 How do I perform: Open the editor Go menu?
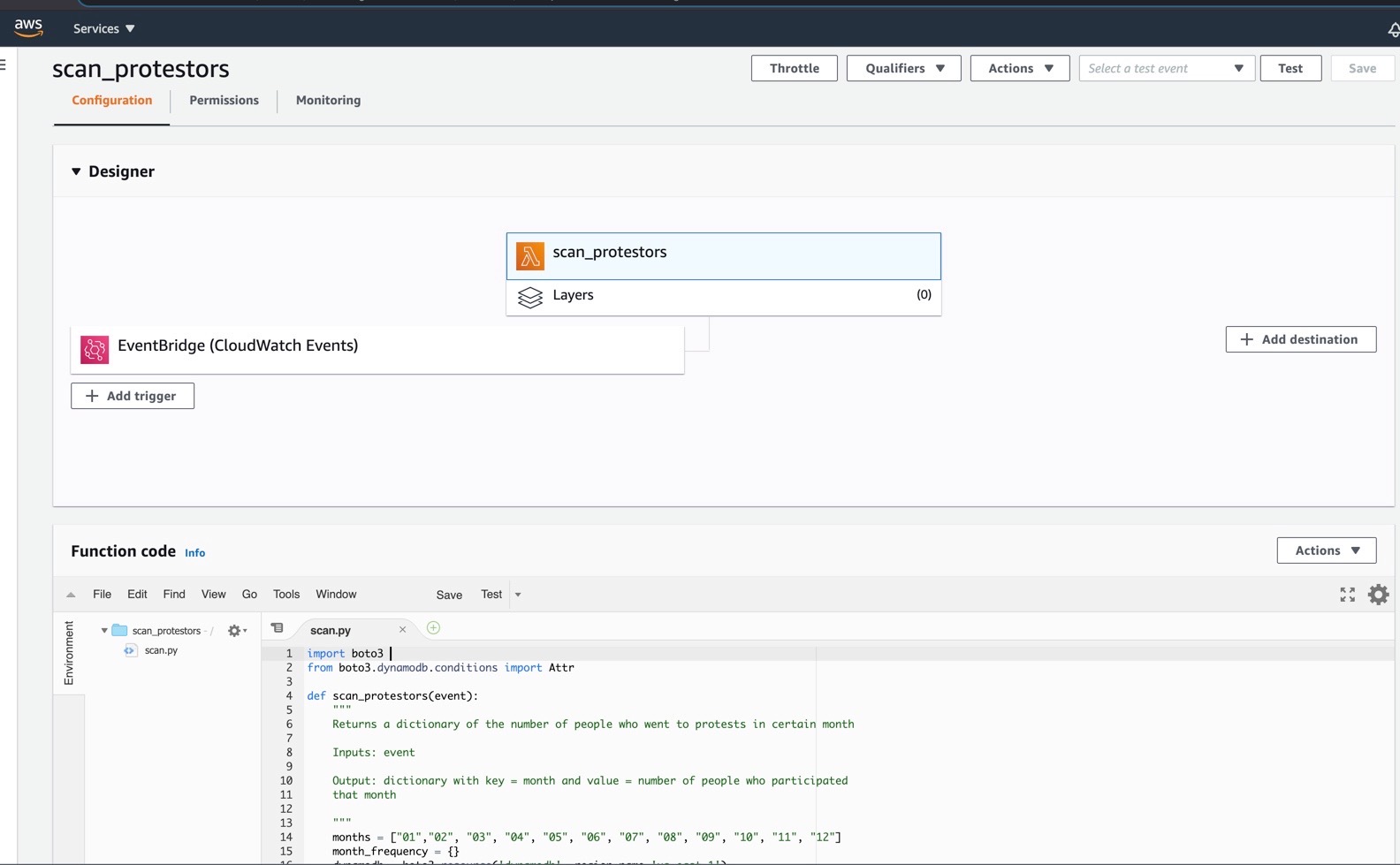pyautogui.click(x=249, y=595)
